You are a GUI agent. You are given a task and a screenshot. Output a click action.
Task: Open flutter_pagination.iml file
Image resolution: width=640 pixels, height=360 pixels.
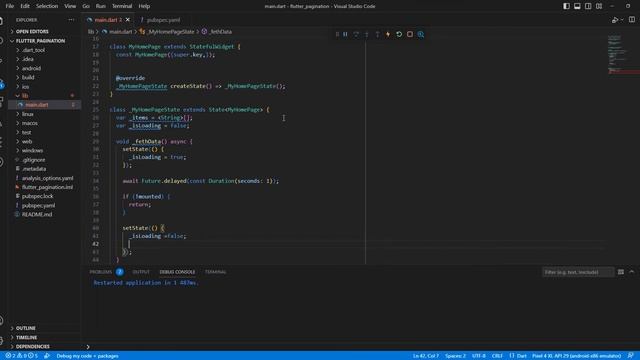point(44,187)
